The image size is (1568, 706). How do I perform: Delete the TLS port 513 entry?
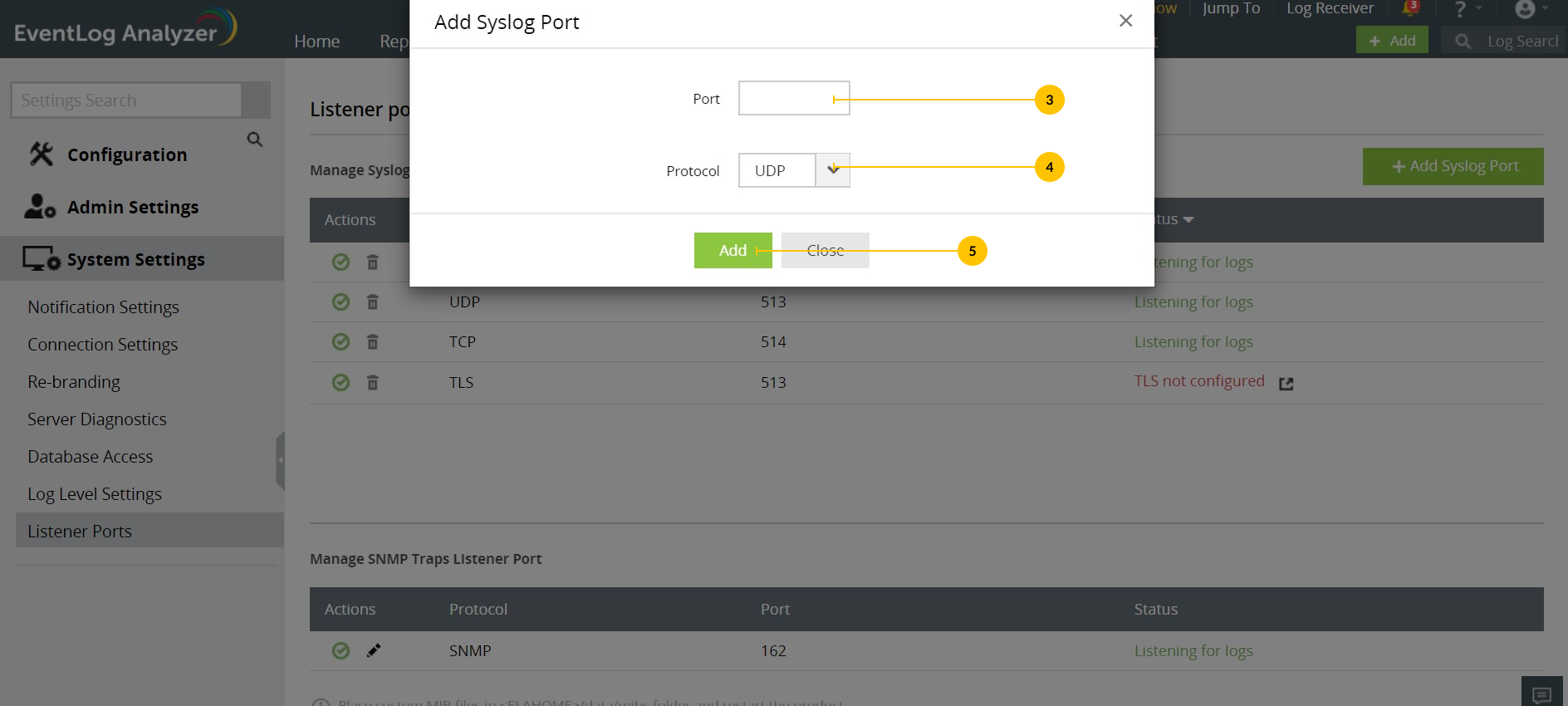pyautogui.click(x=373, y=383)
